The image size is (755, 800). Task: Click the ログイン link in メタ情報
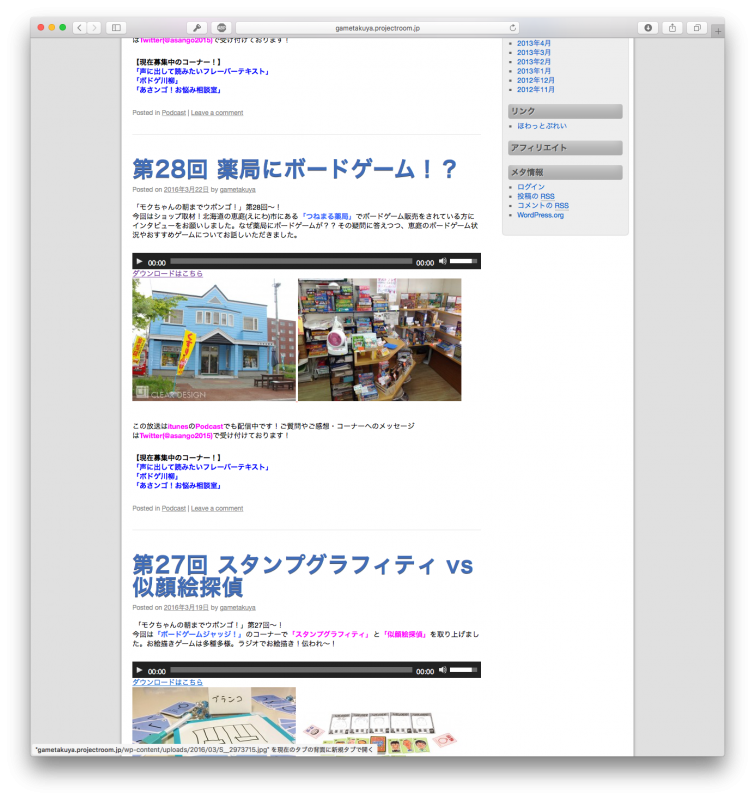coord(531,187)
